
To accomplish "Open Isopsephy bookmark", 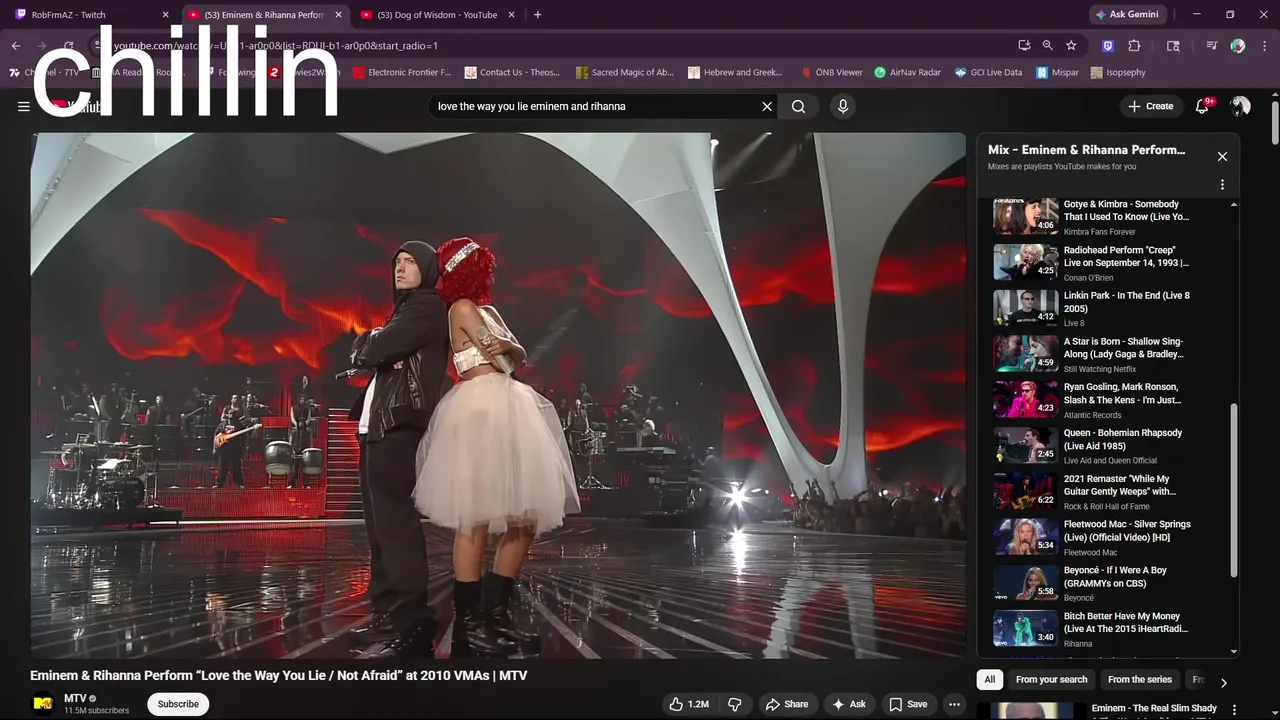I will (1118, 72).
